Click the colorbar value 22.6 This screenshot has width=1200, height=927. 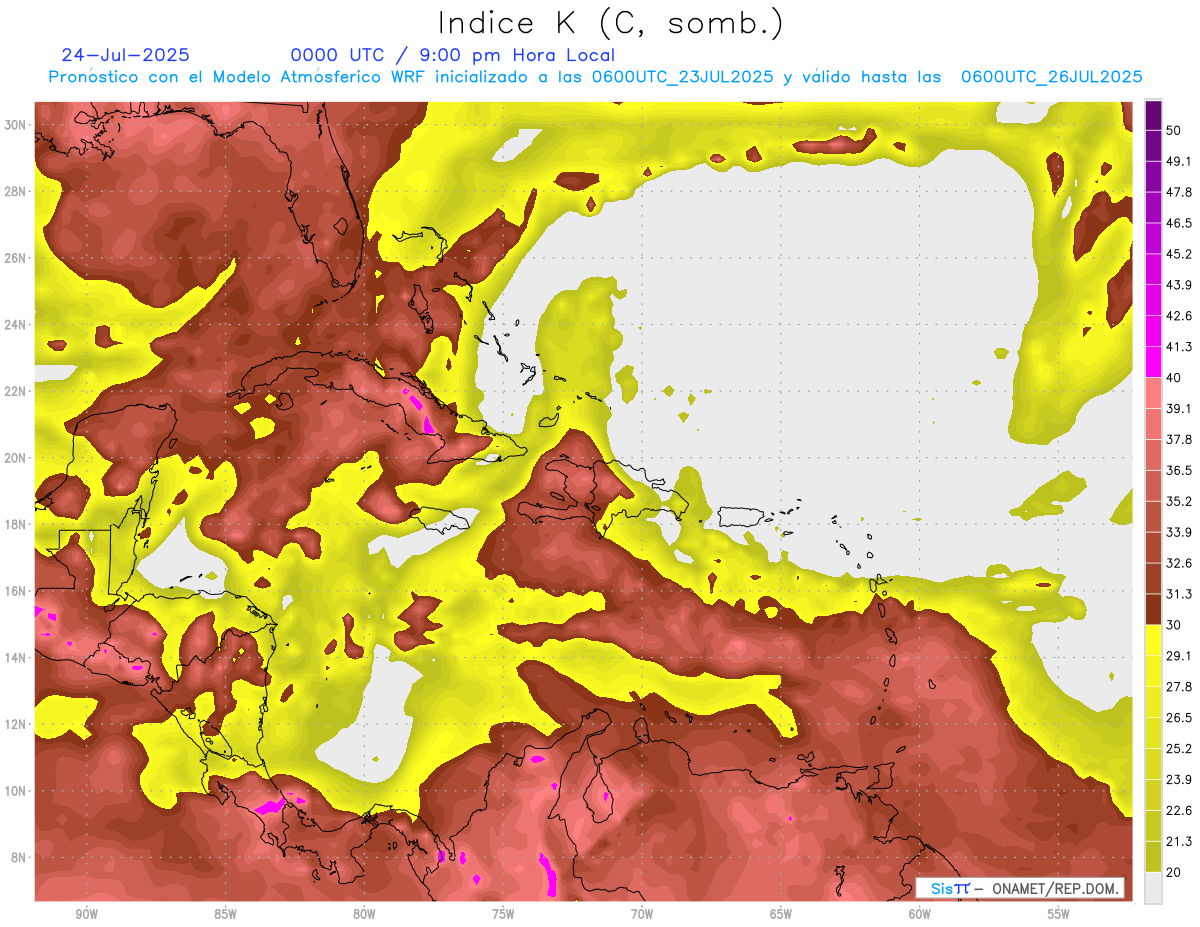pos(1178,811)
